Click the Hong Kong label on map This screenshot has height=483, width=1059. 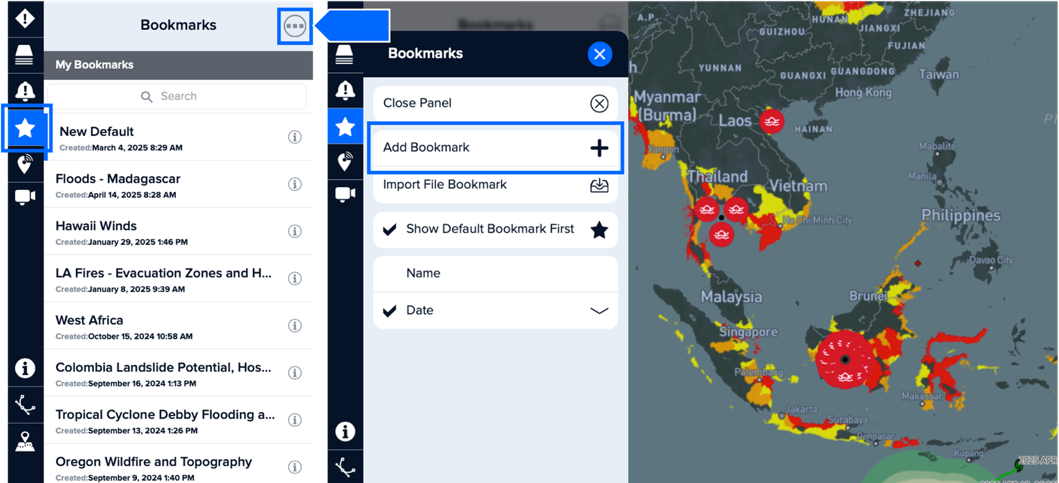coord(862,92)
